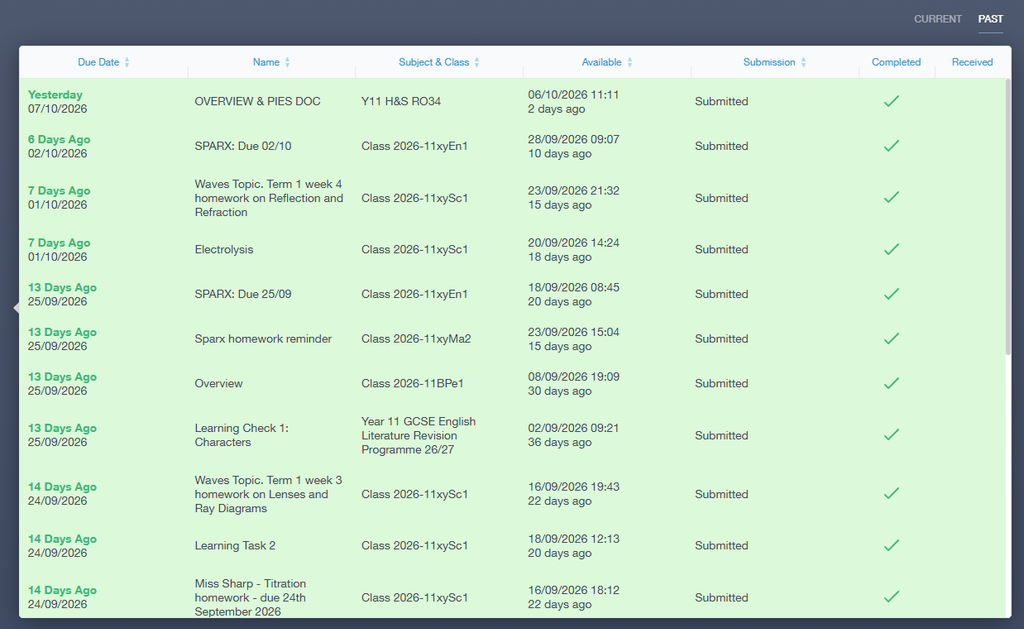
Task: Sort by Subject & Class column
Action: click(x=439, y=62)
